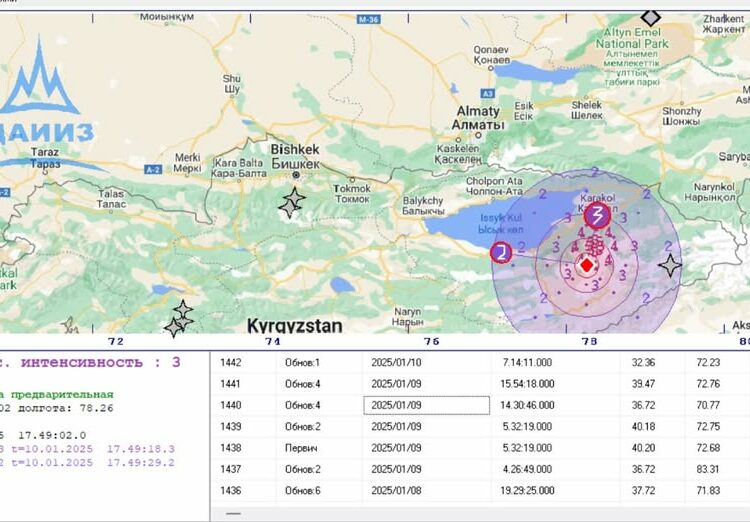750x522 pixels.
Task: Click the 'Первич' status cell in row 1438
Action: coord(301,448)
